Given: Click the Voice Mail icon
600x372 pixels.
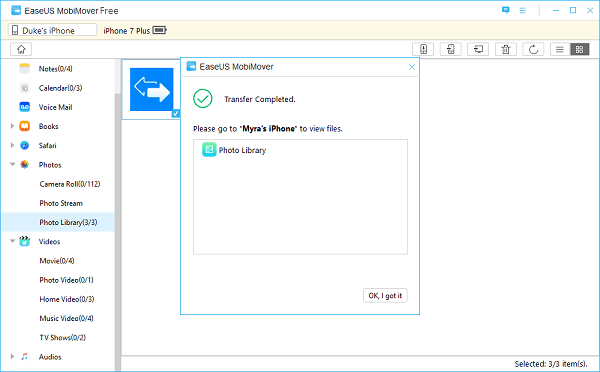Looking at the screenshot, I should pyautogui.click(x=24, y=107).
